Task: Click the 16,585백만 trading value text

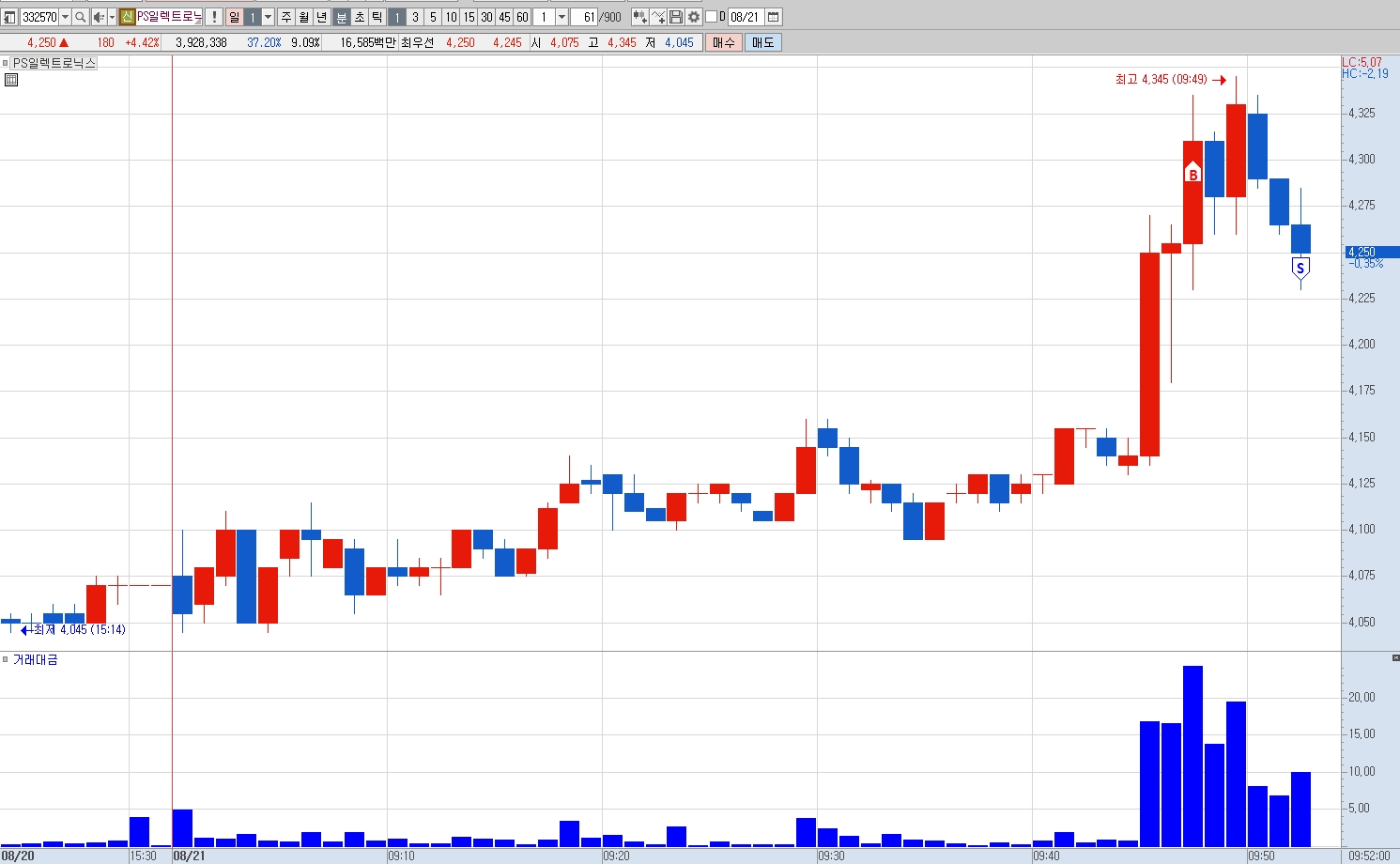Action: click(368, 42)
